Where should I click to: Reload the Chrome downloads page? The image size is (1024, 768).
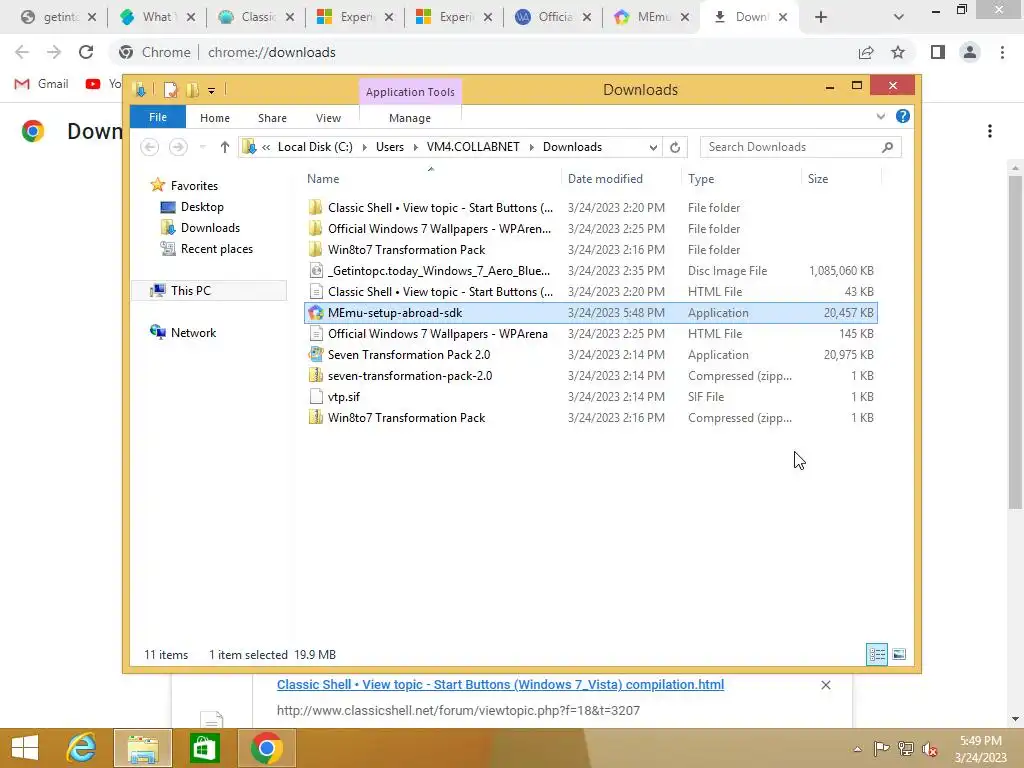coord(86,52)
